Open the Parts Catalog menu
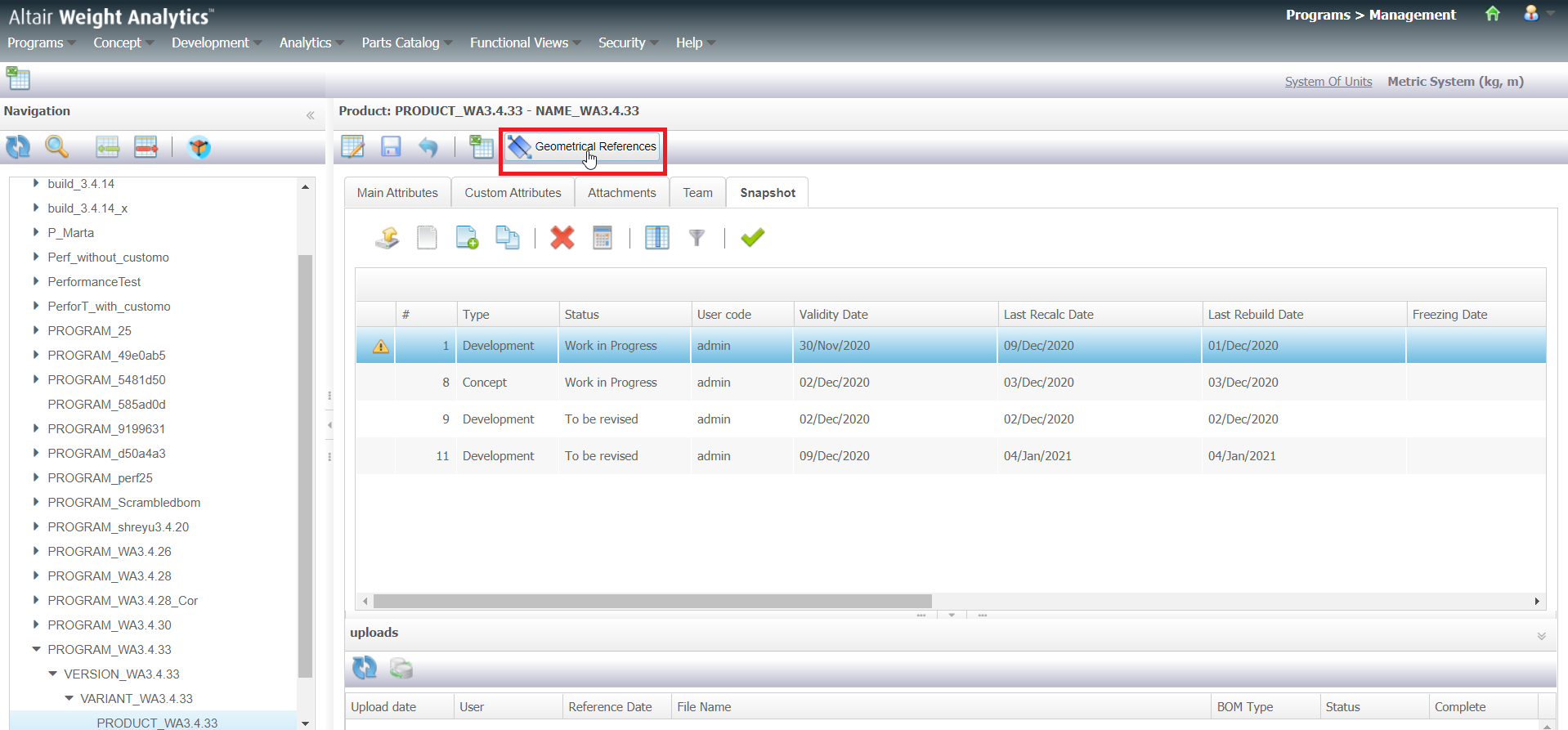This screenshot has height=730, width=1568. [x=401, y=43]
